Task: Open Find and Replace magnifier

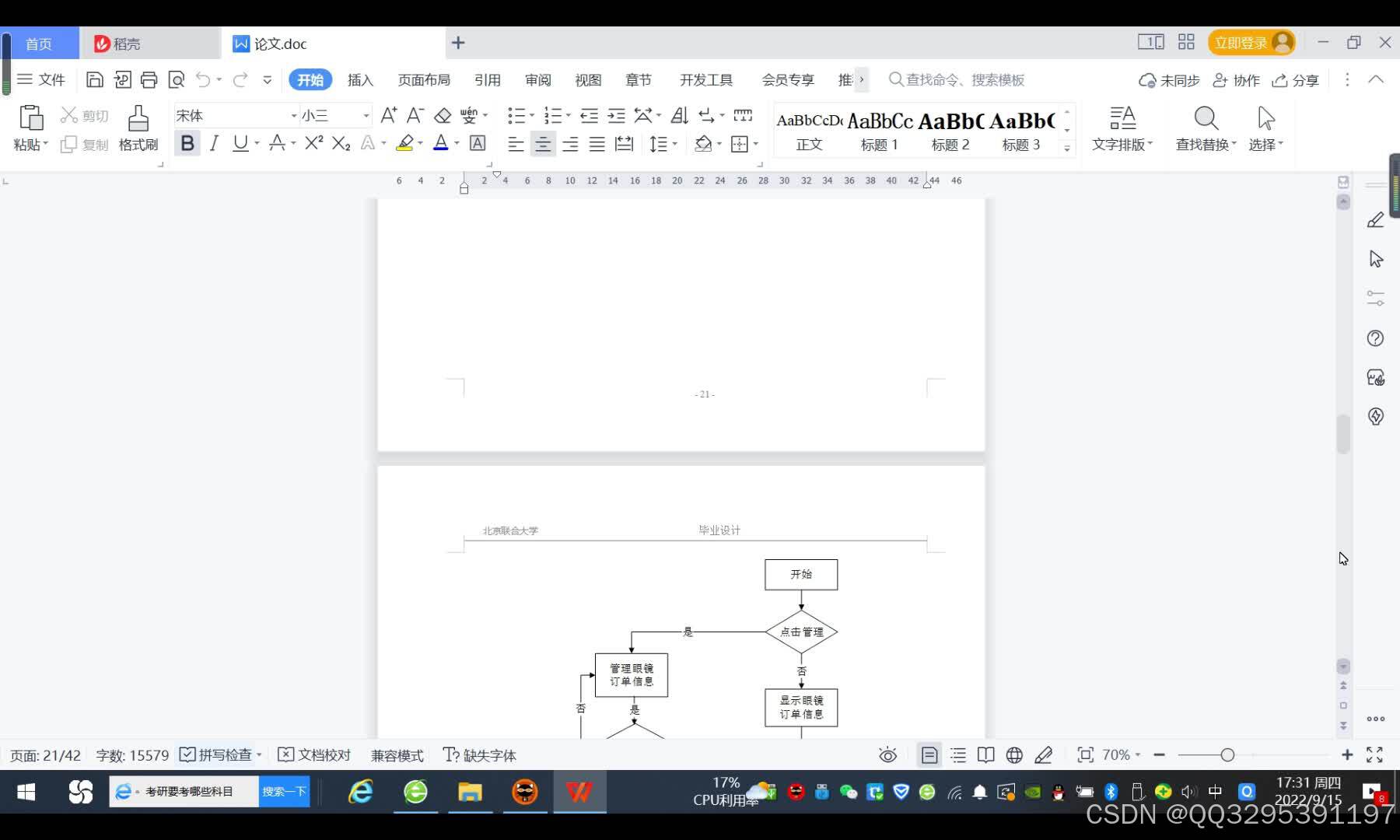Action: 1206,128
